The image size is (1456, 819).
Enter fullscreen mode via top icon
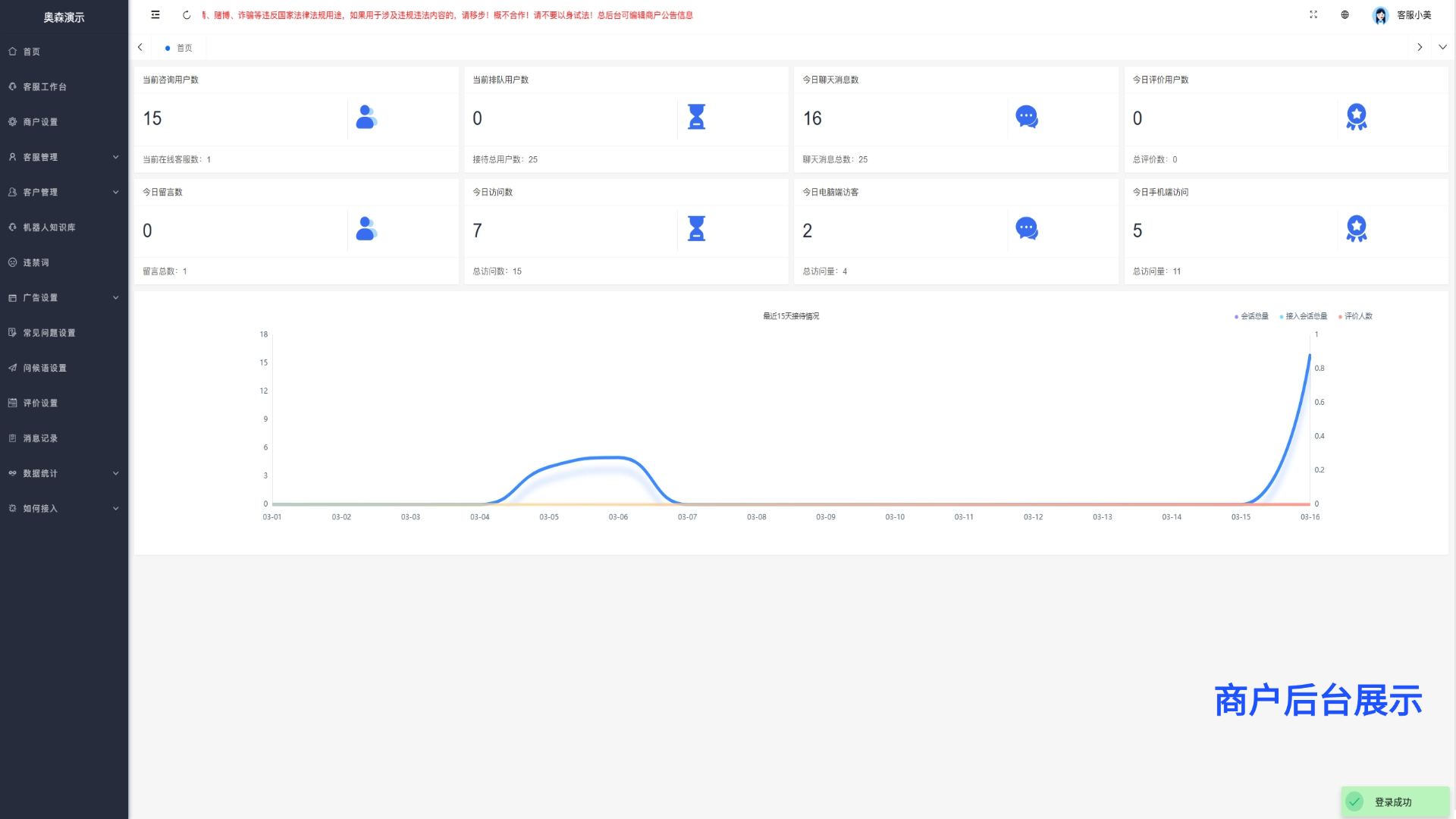(x=1313, y=15)
